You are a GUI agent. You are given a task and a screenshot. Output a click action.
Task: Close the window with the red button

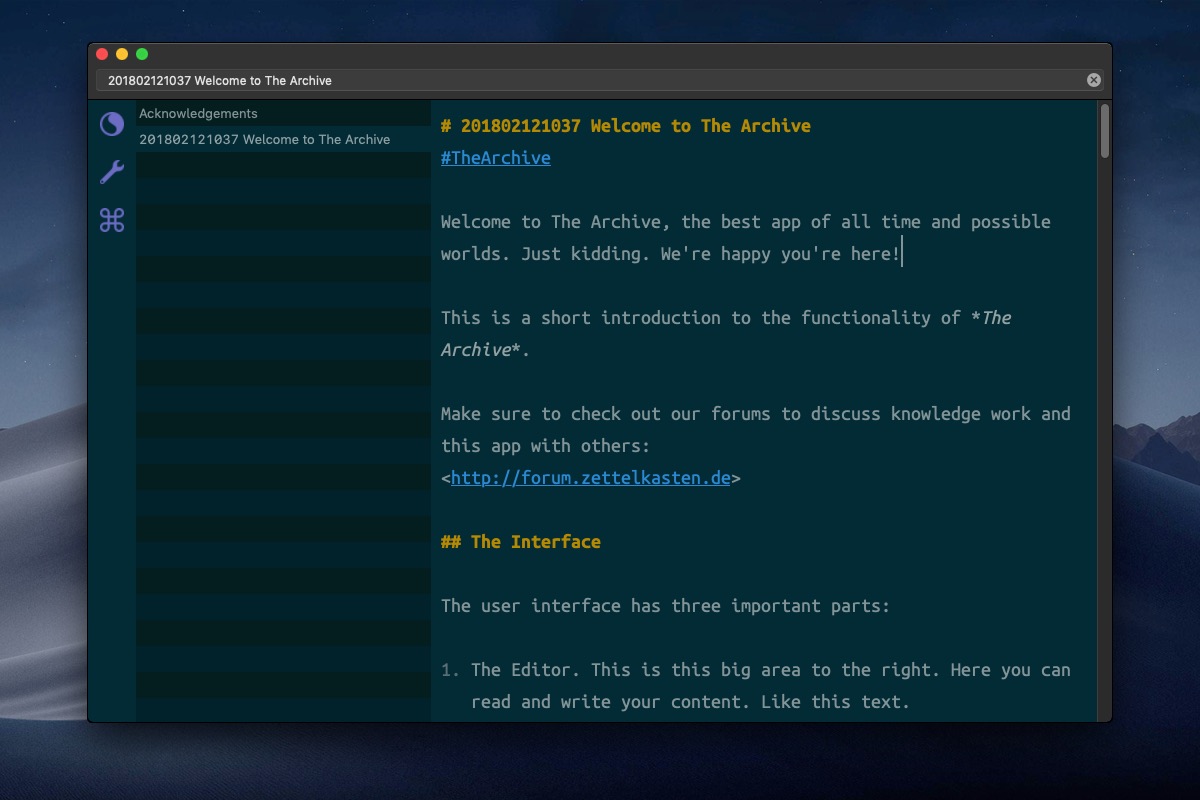102,54
